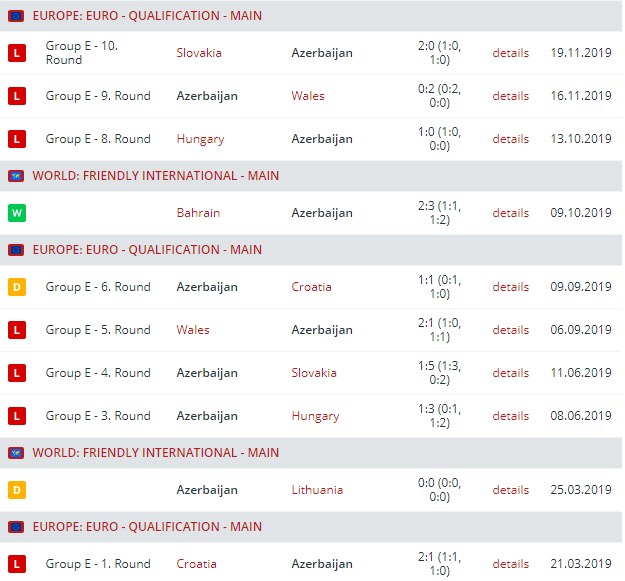Open details for Slovakia vs Azerbaijan 2:0
The image size is (625, 581).
(510, 53)
